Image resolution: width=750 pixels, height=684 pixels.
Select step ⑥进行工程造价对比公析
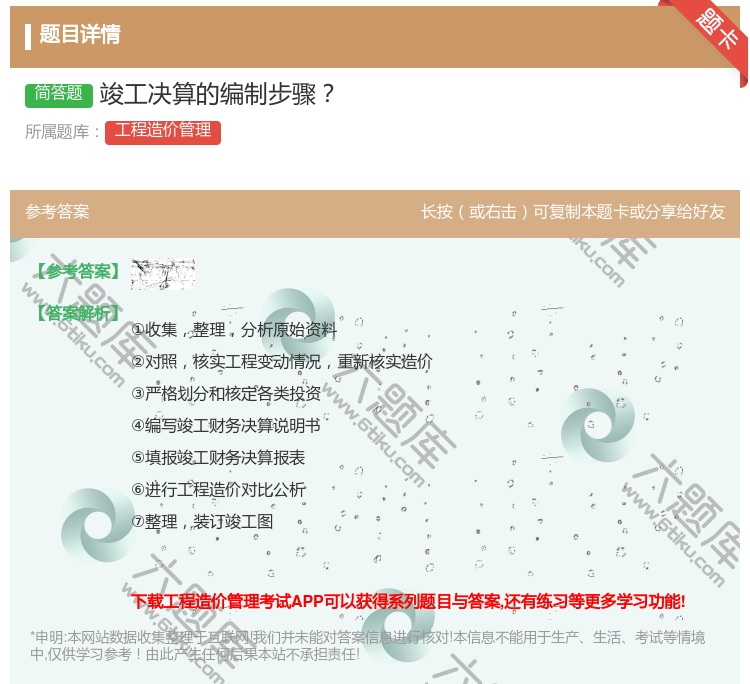218,490
